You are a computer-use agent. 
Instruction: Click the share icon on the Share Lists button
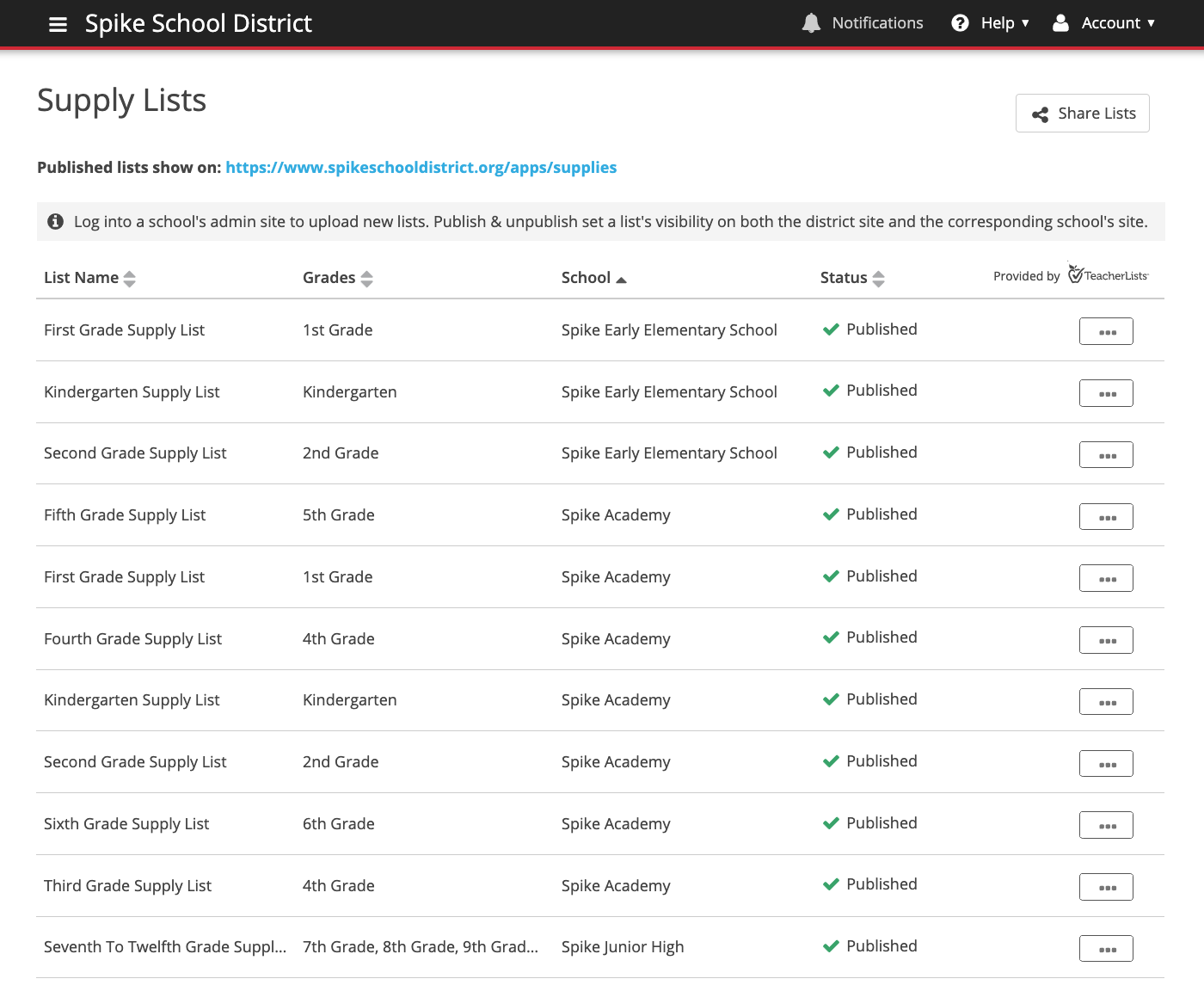(x=1040, y=114)
